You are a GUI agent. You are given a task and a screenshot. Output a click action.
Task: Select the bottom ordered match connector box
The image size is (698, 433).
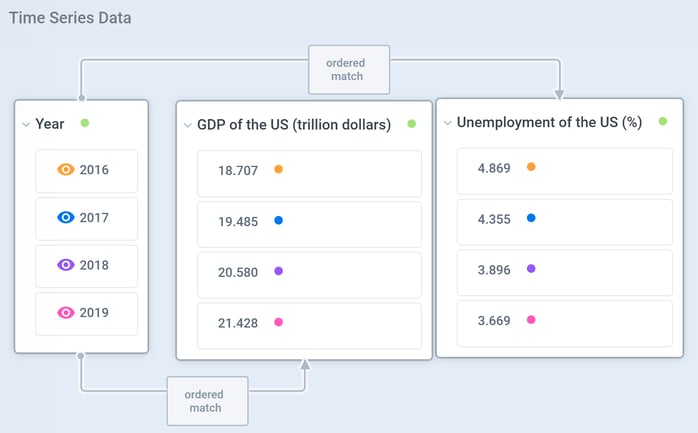pos(207,401)
